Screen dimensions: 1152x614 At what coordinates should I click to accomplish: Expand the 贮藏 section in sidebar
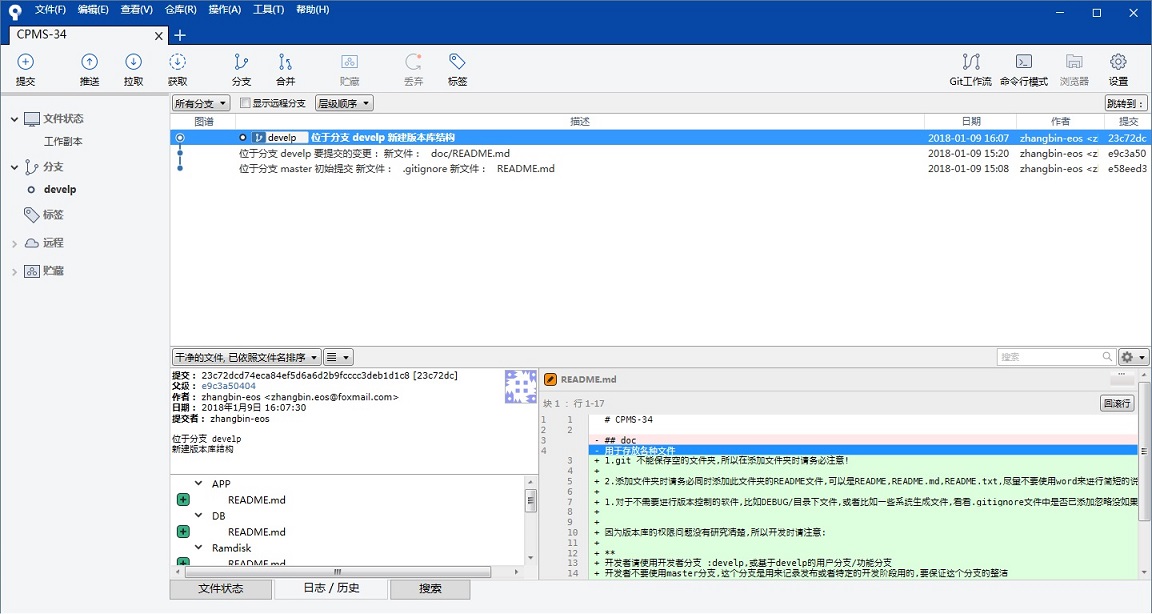[x=15, y=271]
